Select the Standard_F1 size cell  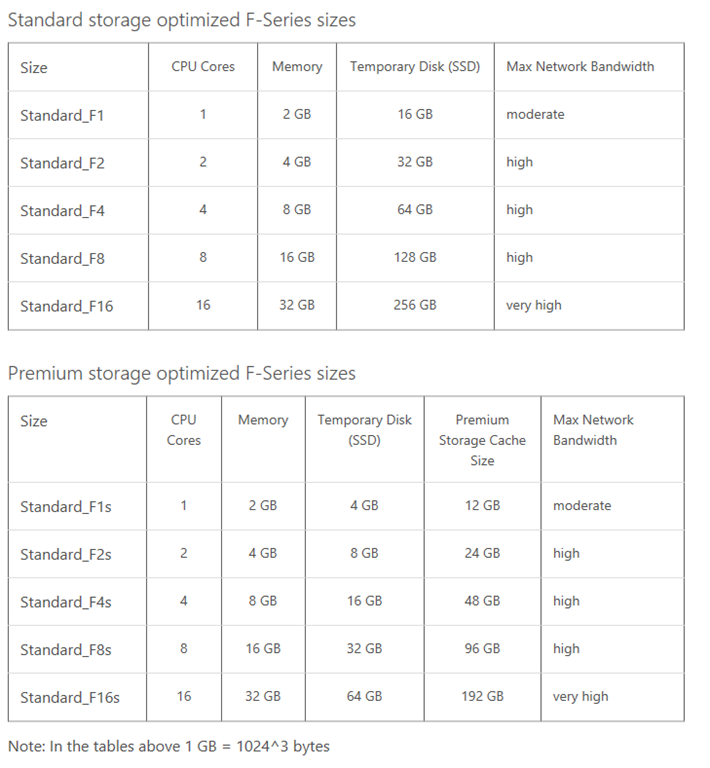pos(62,115)
